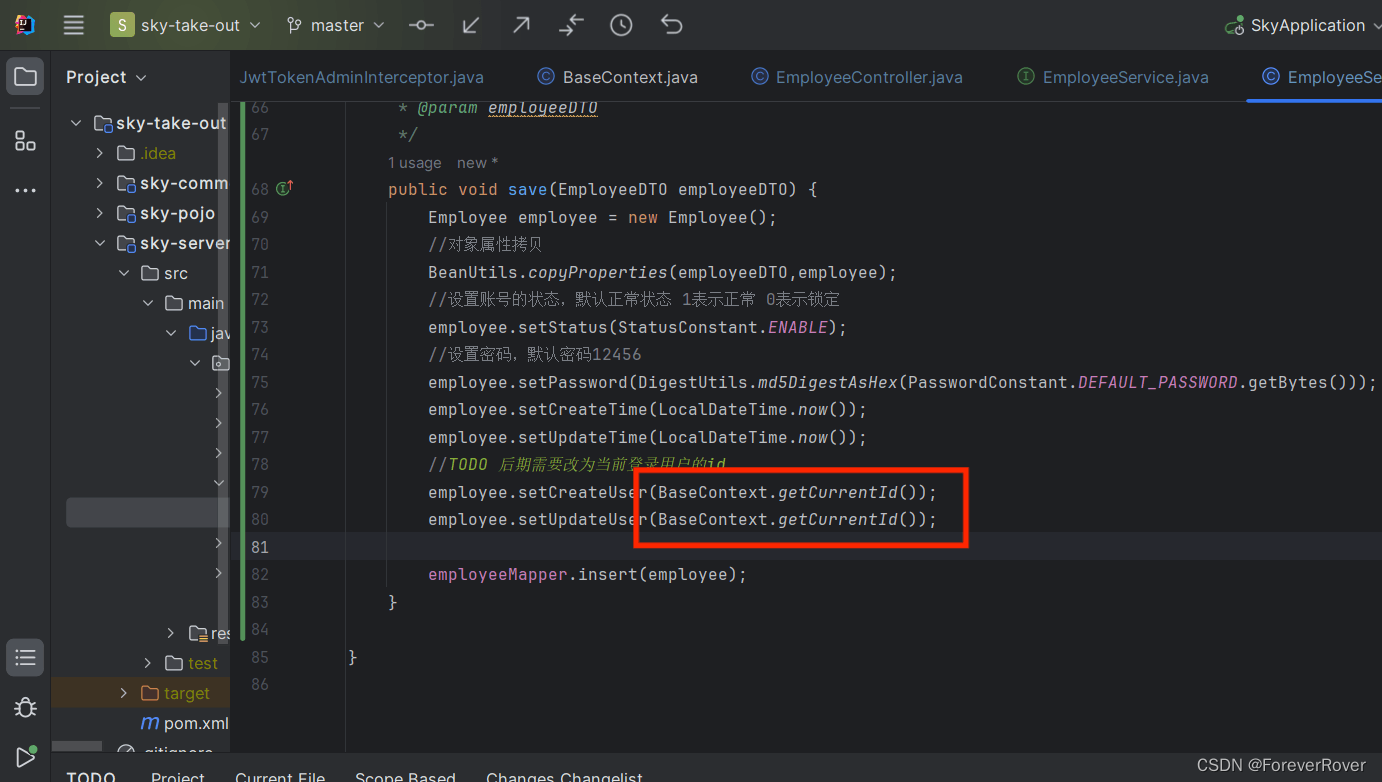This screenshot has height=782, width=1382.
Task: Switch to TODO panel Project tab
Action: pyautogui.click(x=178, y=776)
